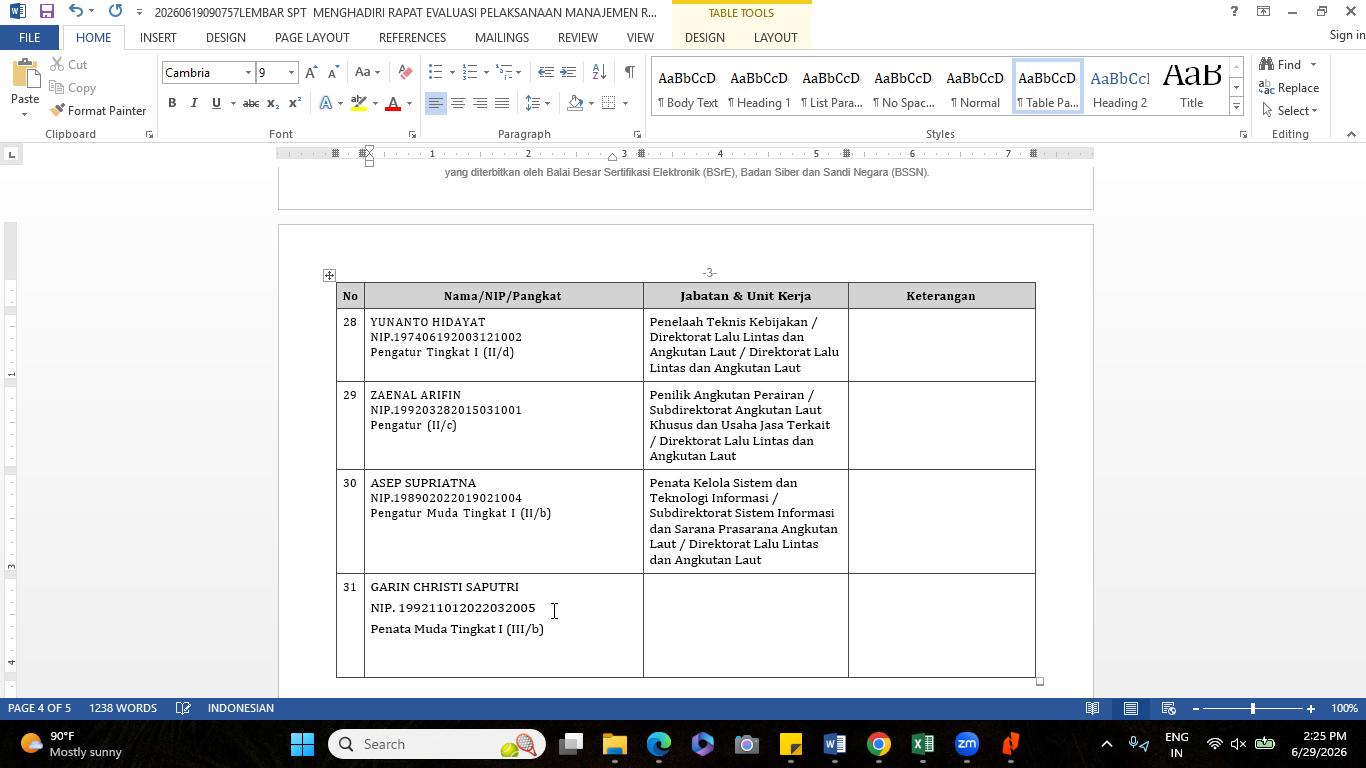Switch to the REVIEW tab

coord(577,38)
